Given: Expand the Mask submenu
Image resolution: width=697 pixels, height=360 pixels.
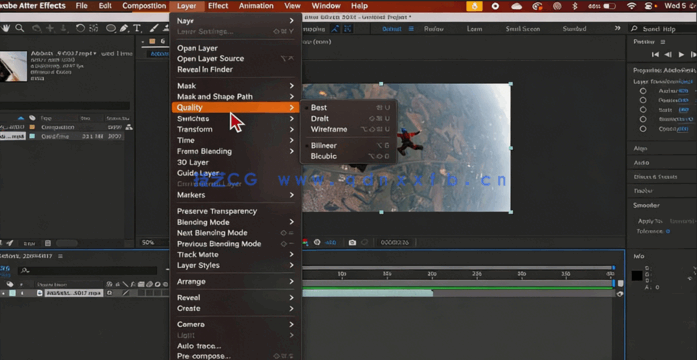Looking at the screenshot, I should tap(236, 86).
